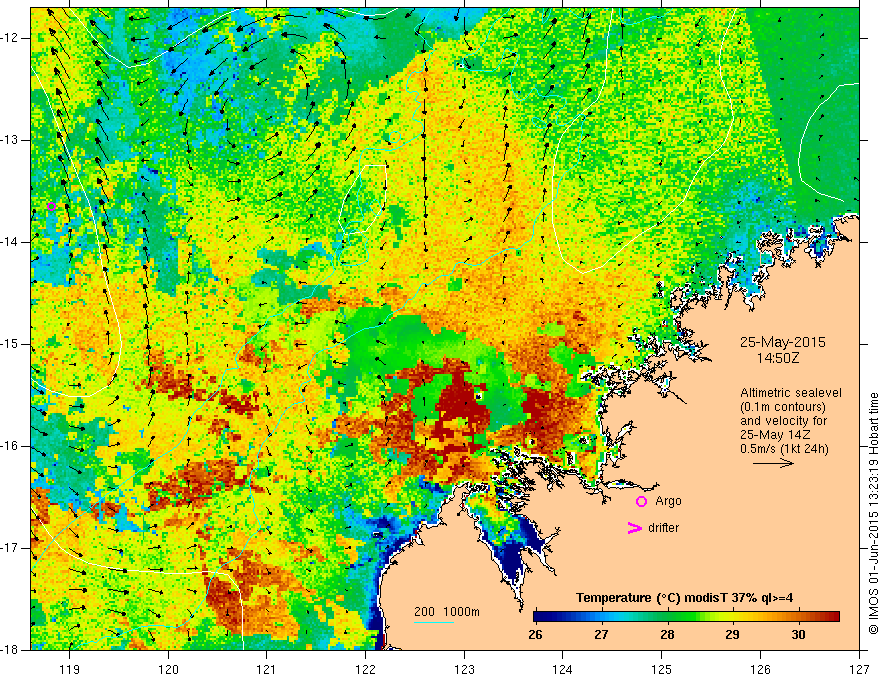Click longitude axis label 127
The height and width of the screenshot is (680, 880).
(859, 669)
